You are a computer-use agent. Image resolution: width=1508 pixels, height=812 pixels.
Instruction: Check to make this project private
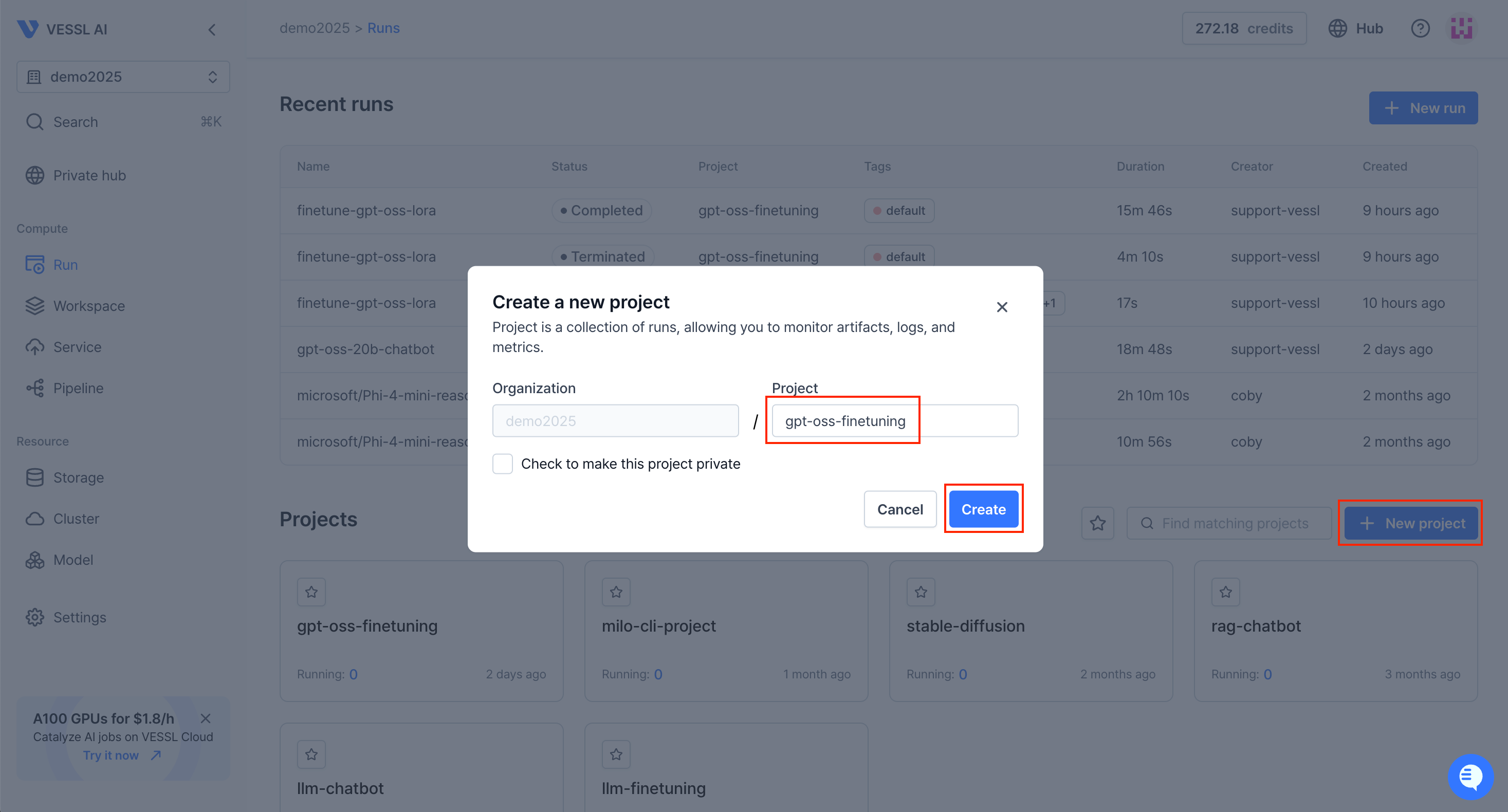point(502,464)
